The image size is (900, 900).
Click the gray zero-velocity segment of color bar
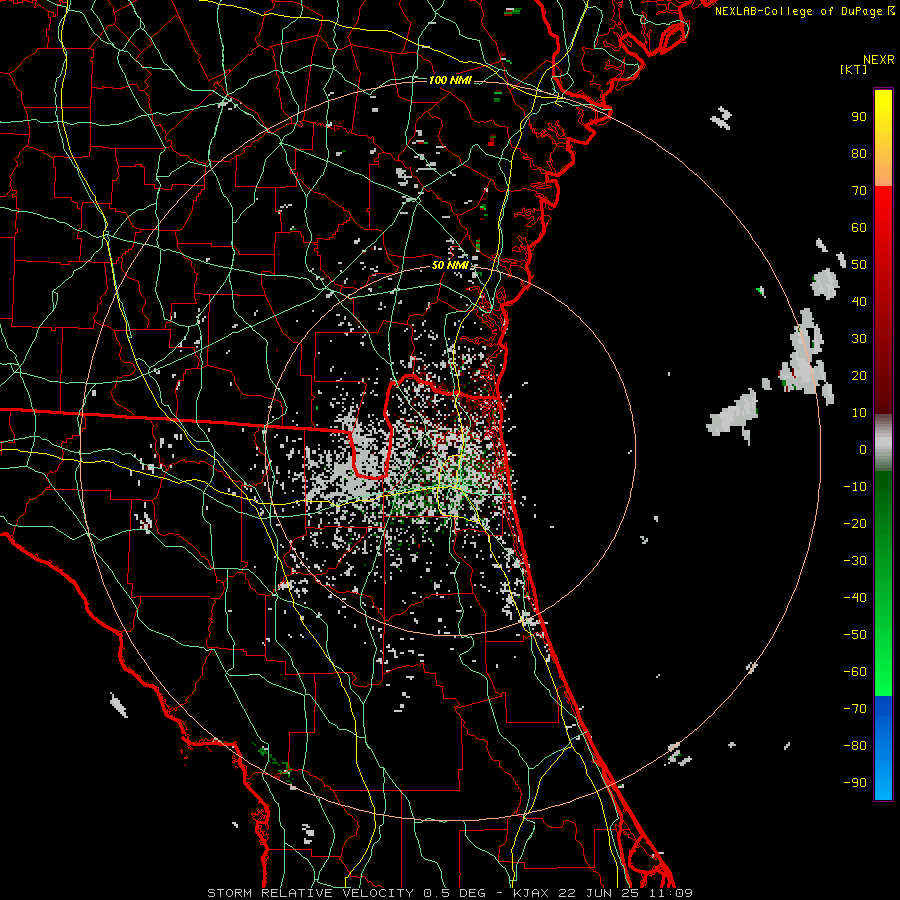[883, 443]
